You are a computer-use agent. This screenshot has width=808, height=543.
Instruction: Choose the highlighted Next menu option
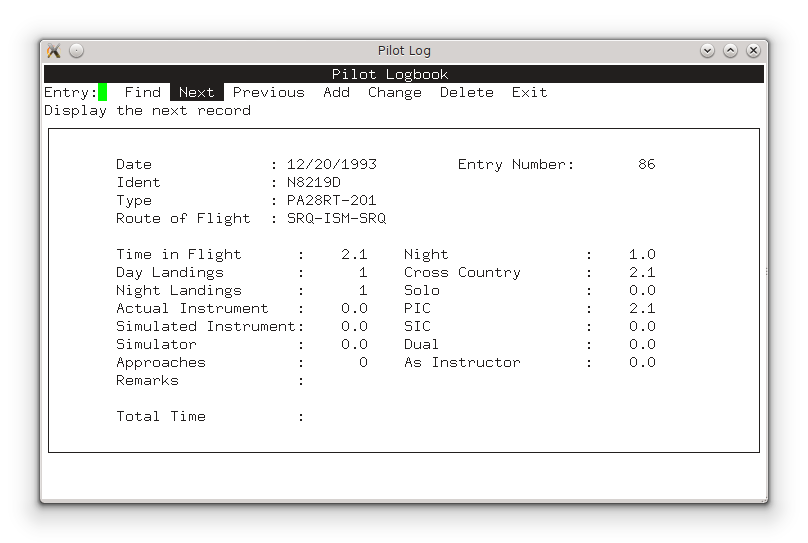196,92
